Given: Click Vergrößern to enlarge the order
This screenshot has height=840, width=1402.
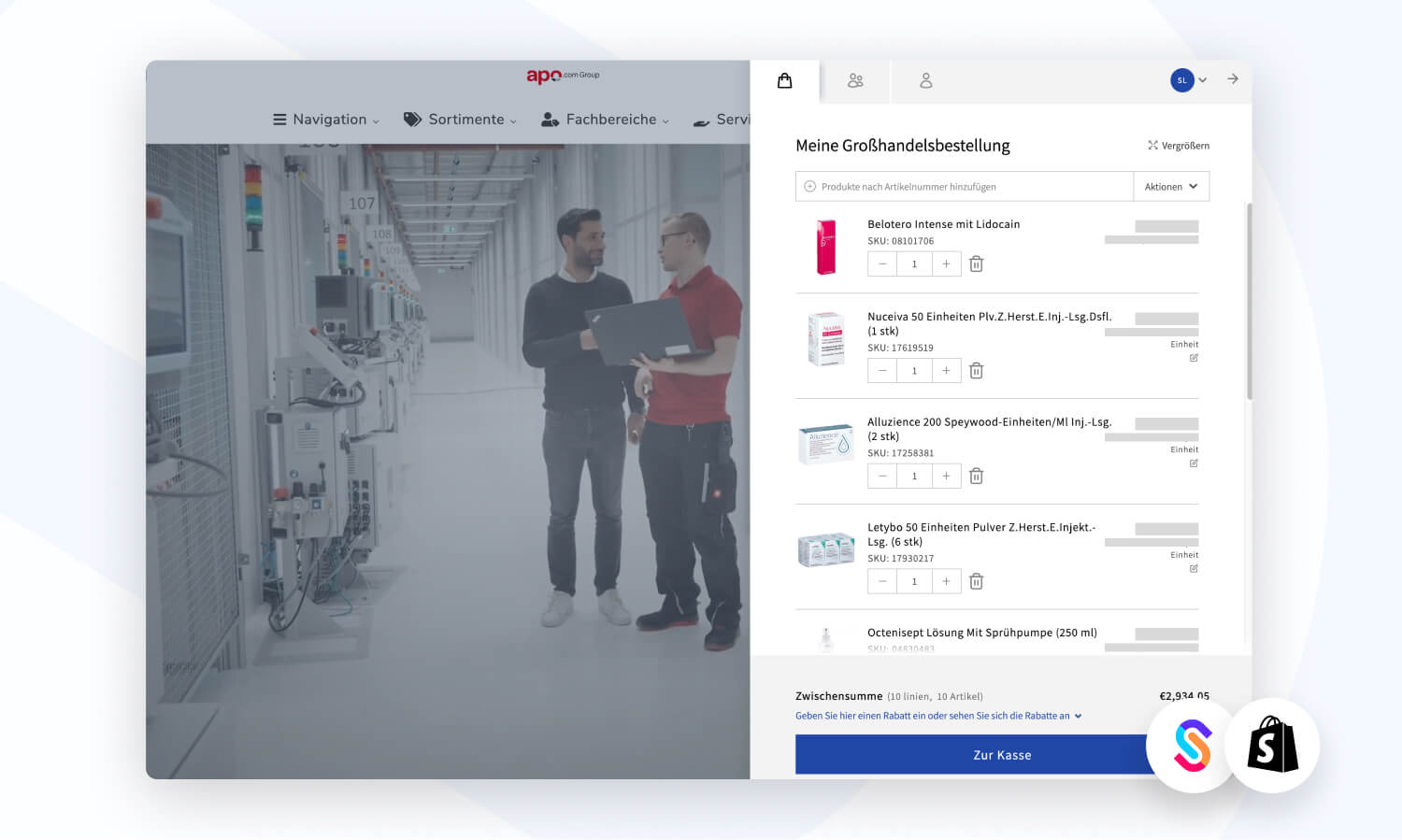Looking at the screenshot, I should [1178, 146].
